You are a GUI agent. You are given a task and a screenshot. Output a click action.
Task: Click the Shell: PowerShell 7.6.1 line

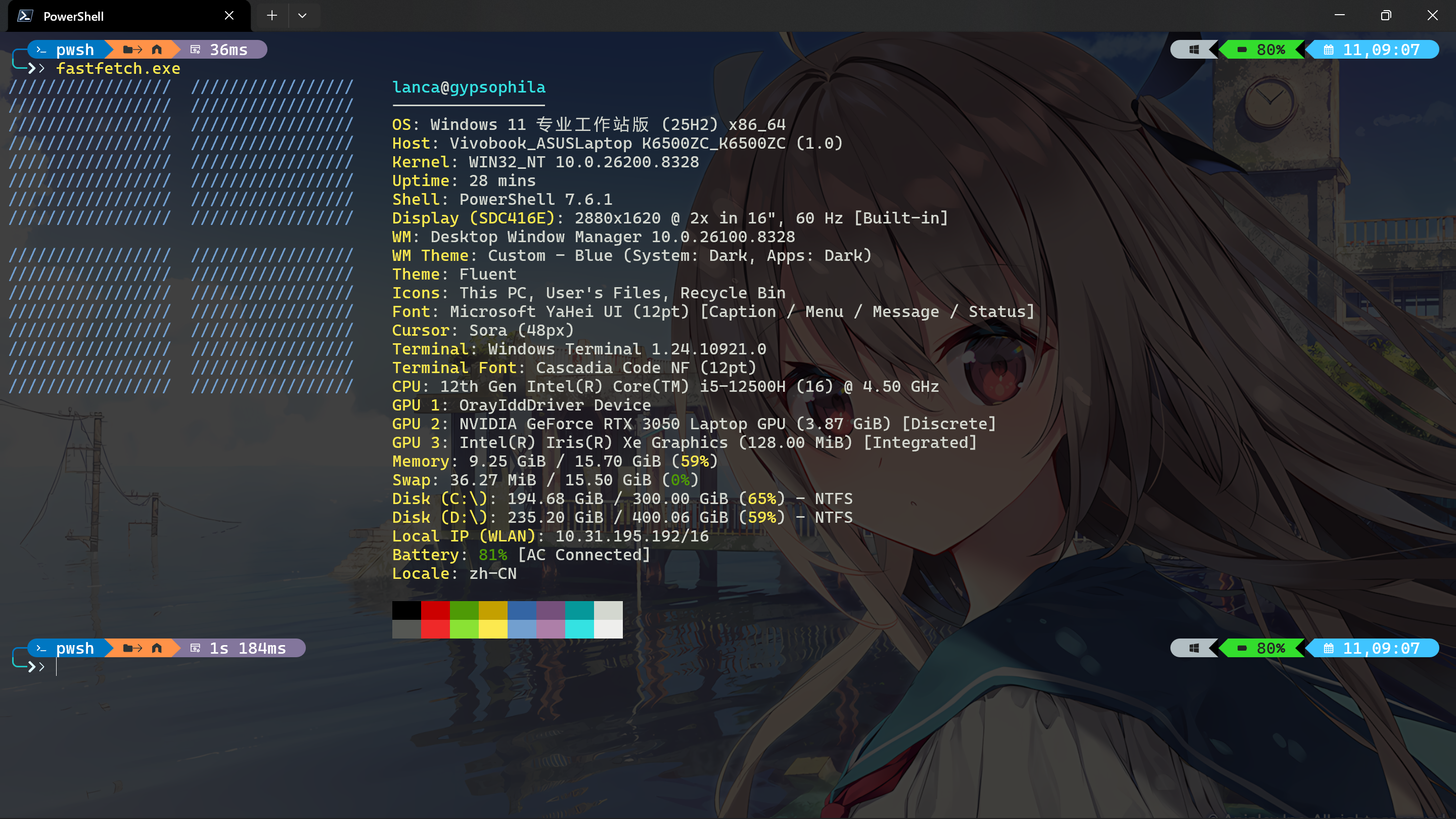(x=503, y=199)
